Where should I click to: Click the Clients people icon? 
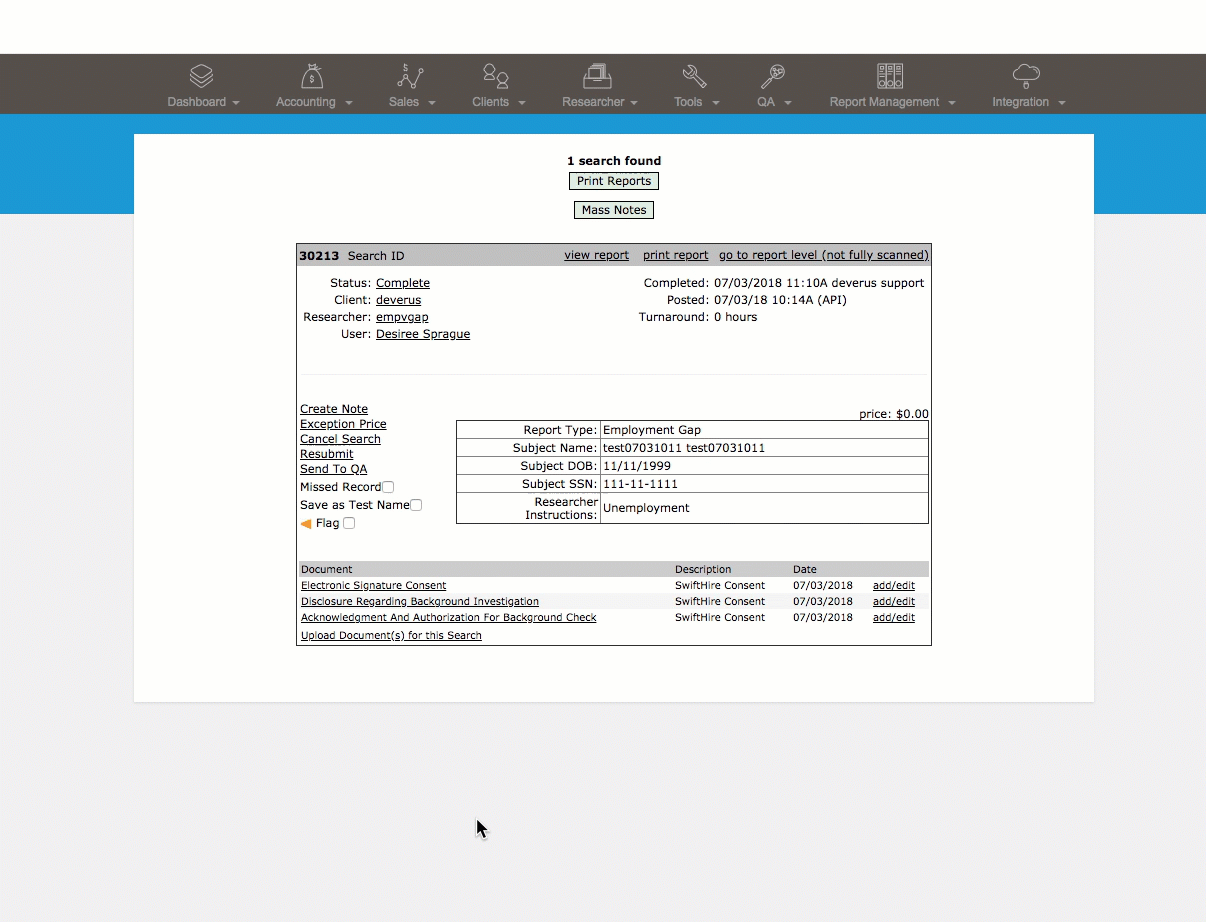tap(496, 76)
